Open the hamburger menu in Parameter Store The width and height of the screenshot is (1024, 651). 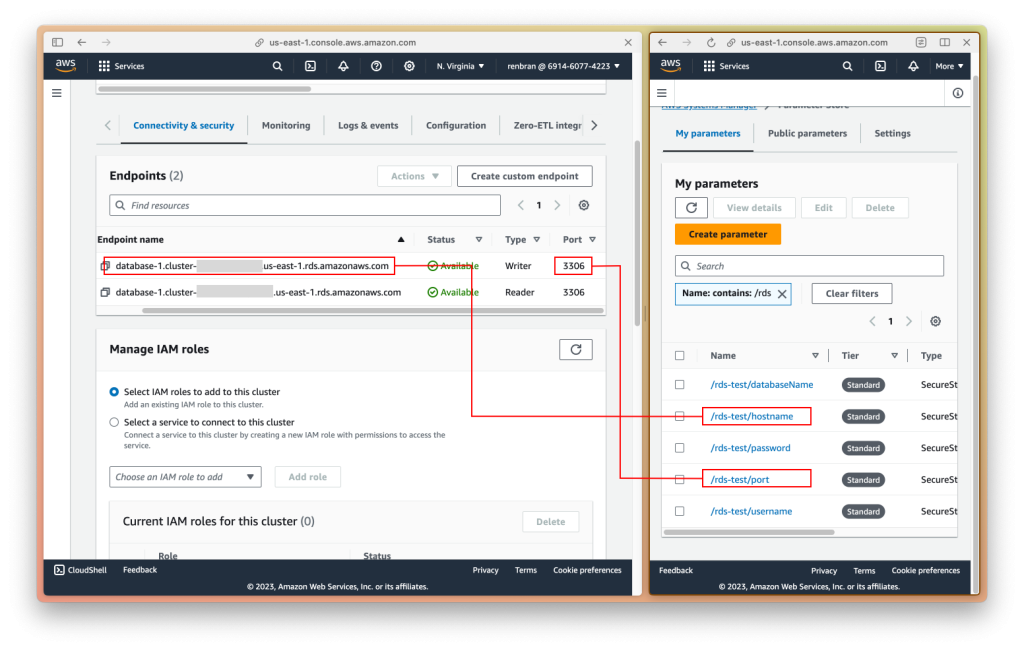tap(661, 91)
